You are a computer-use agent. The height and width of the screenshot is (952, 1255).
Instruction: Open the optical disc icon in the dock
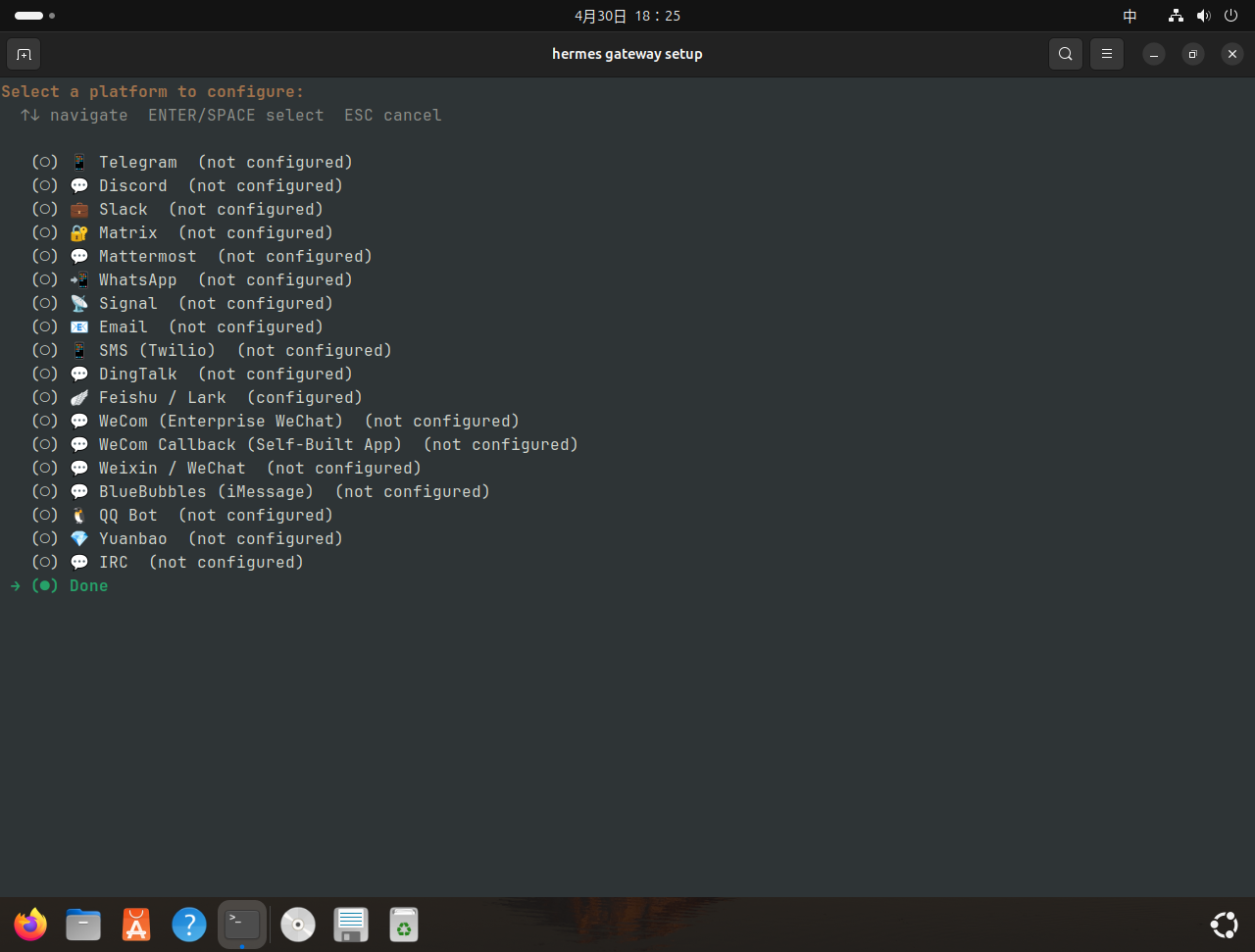pos(298,925)
